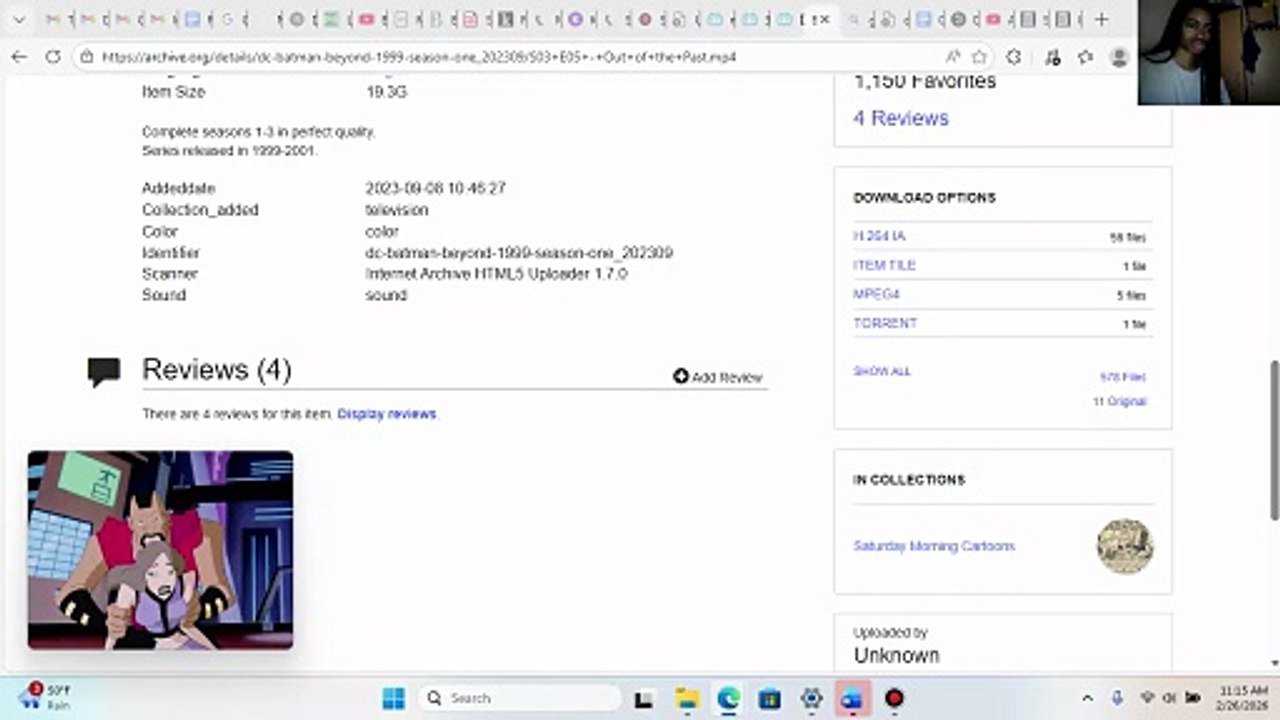Viewport: 1280px width, 720px height.
Task: Click the Item Size value 19.3G
Action: point(386,92)
